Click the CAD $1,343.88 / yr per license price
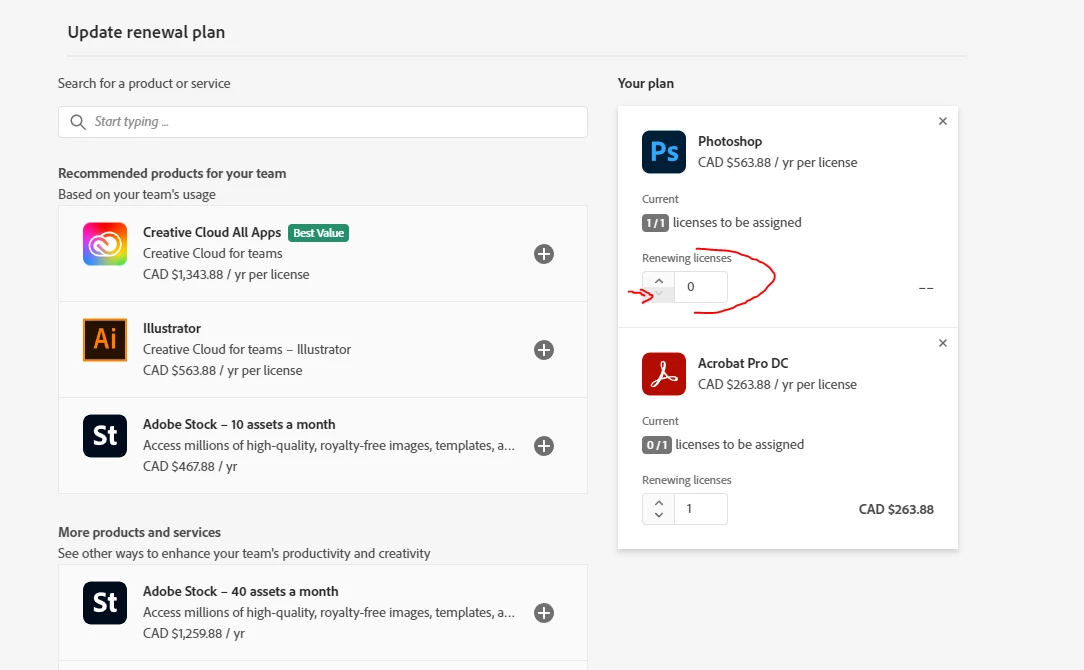This screenshot has width=1084, height=670. (x=226, y=274)
